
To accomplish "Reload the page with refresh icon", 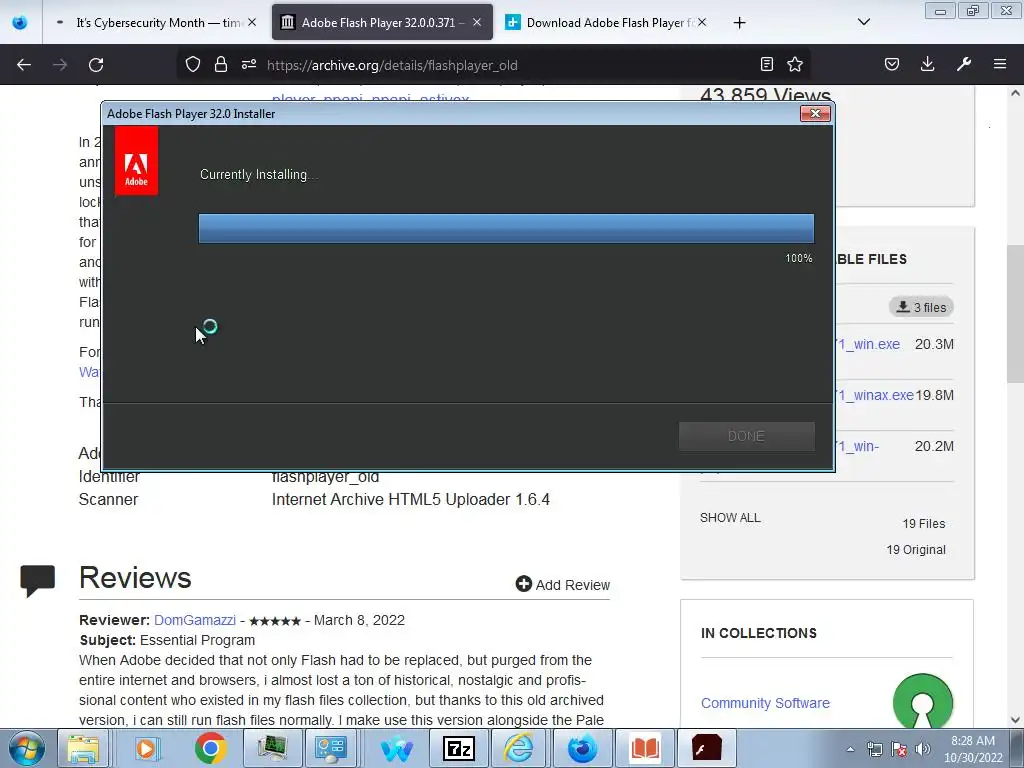I will tap(96, 65).
